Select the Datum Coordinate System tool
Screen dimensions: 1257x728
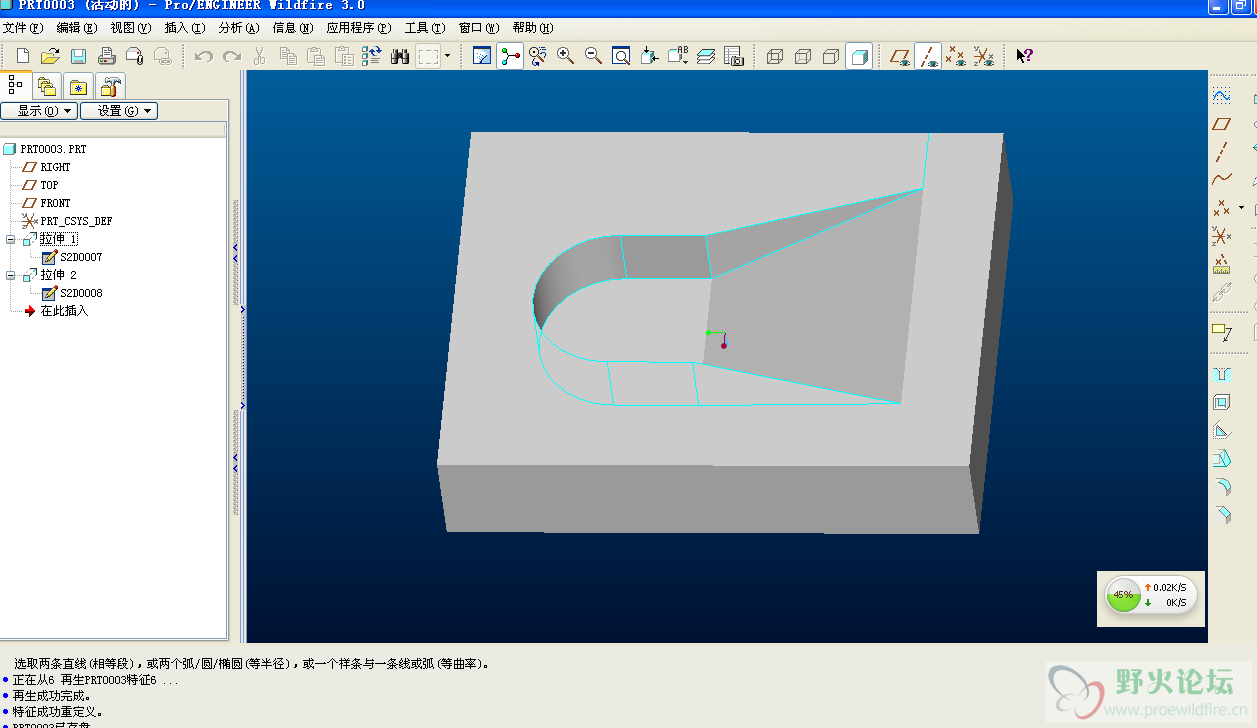(x=1221, y=236)
